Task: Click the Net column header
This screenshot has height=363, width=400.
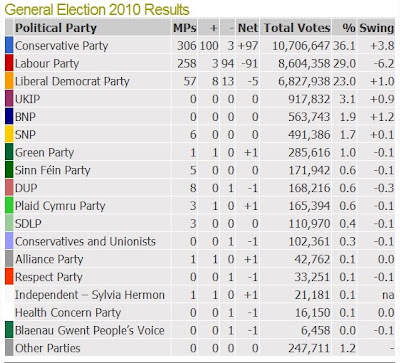Action: pos(248,28)
